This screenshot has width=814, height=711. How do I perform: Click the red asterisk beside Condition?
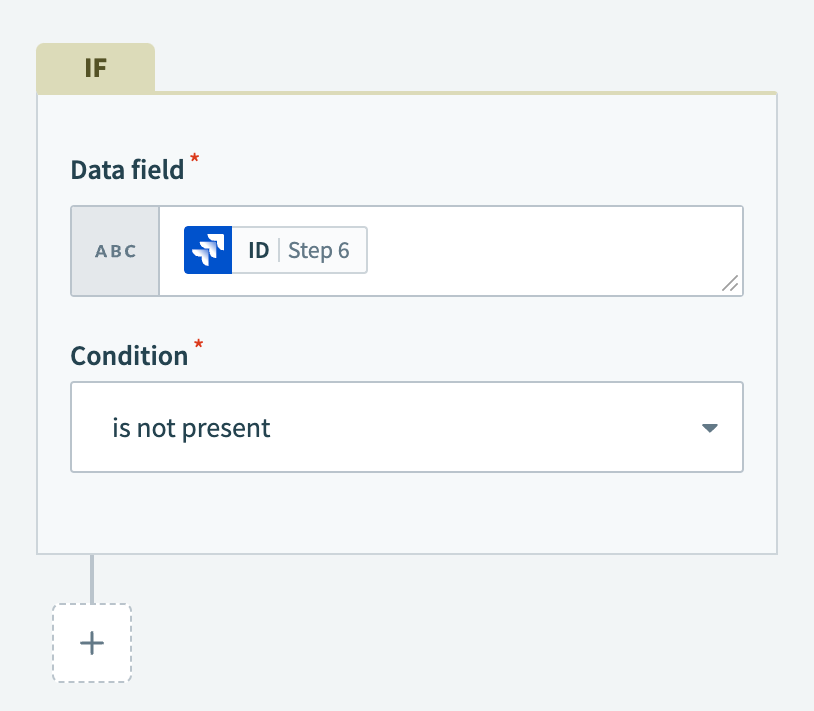pyautogui.click(x=198, y=346)
